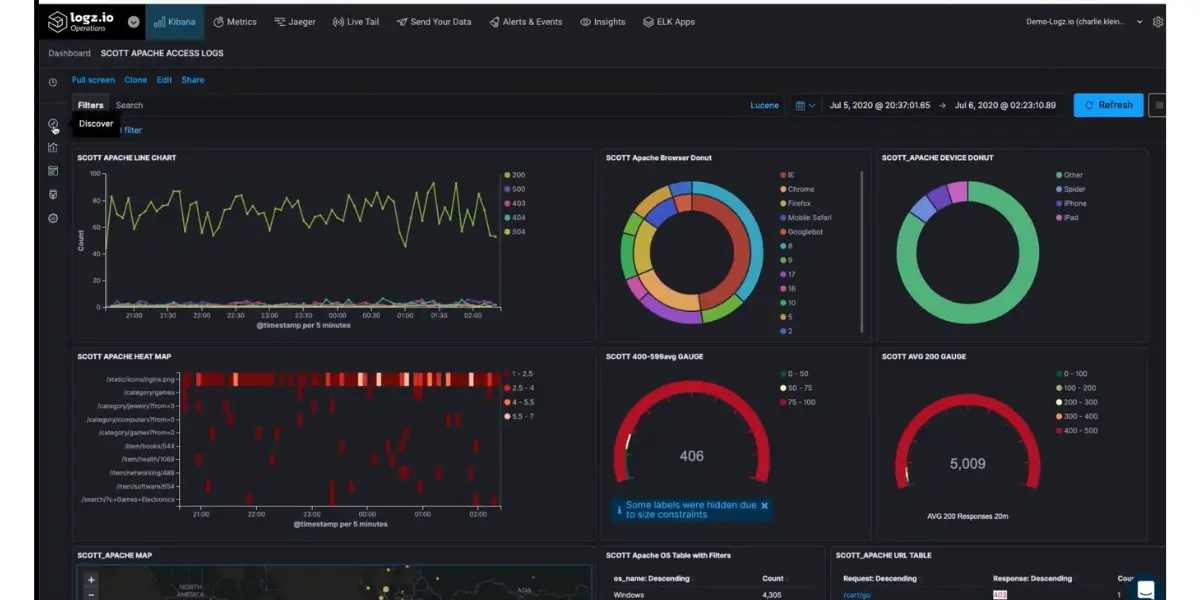This screenshot has height=600, width=1200.
Task: Toggle the 404 series in line chart legend
Action: 515,217
